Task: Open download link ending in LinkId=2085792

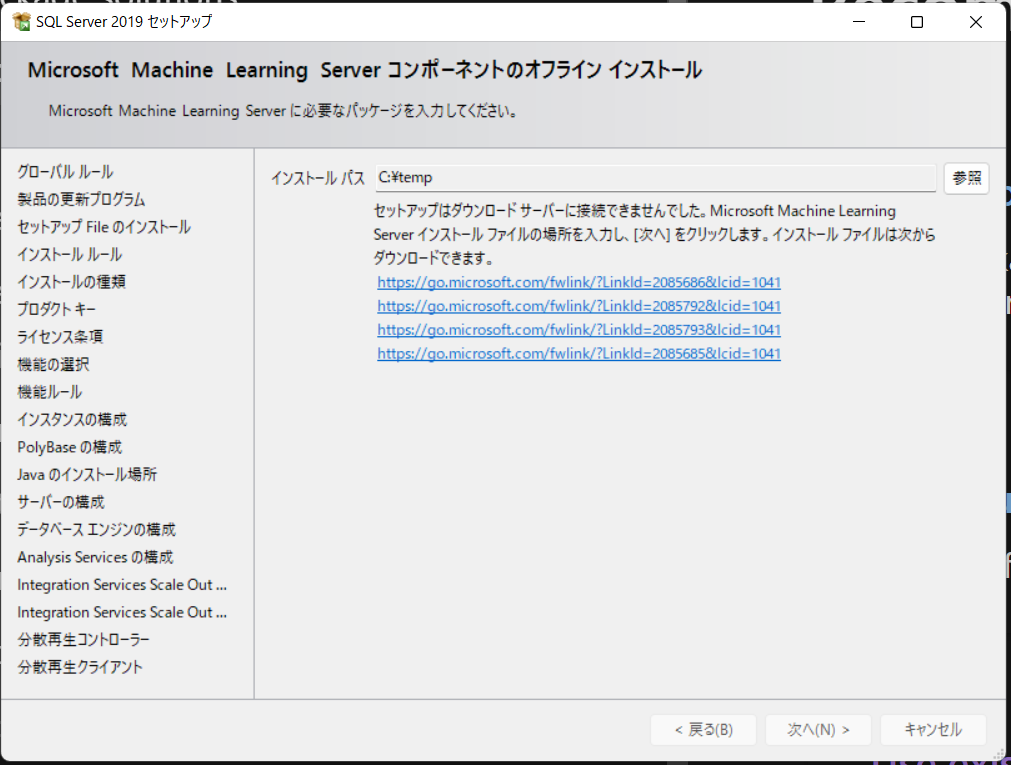Action: pyautogui.click(x=578, y=306)
